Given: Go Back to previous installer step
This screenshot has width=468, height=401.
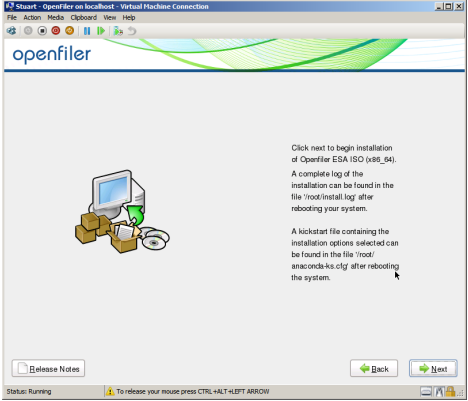Looking at the screenshot, I should 374,368.
